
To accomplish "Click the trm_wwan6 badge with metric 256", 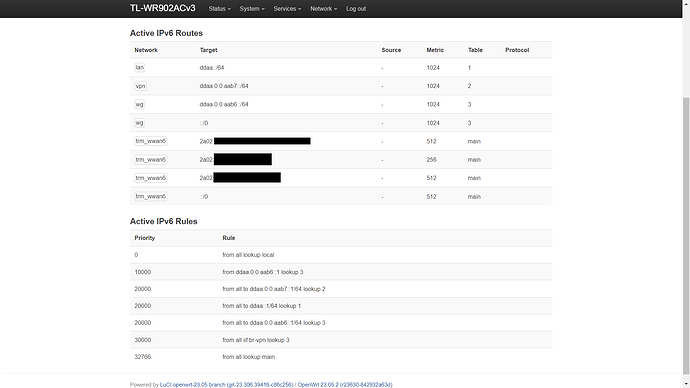I will coord(150,160).
